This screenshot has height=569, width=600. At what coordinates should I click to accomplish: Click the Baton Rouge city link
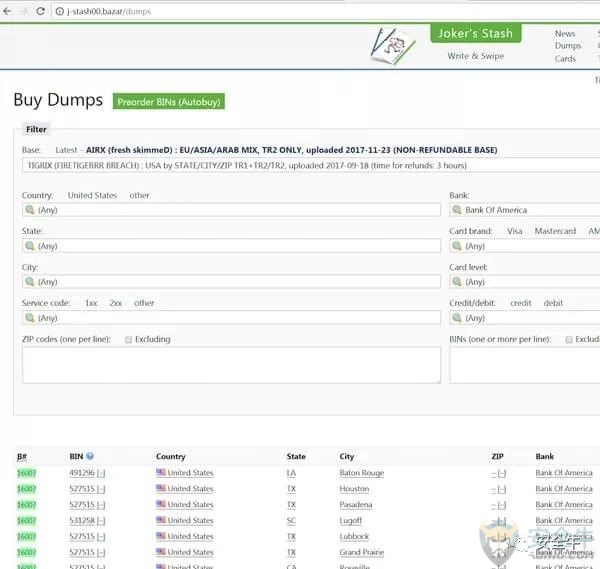click(362, 473)
